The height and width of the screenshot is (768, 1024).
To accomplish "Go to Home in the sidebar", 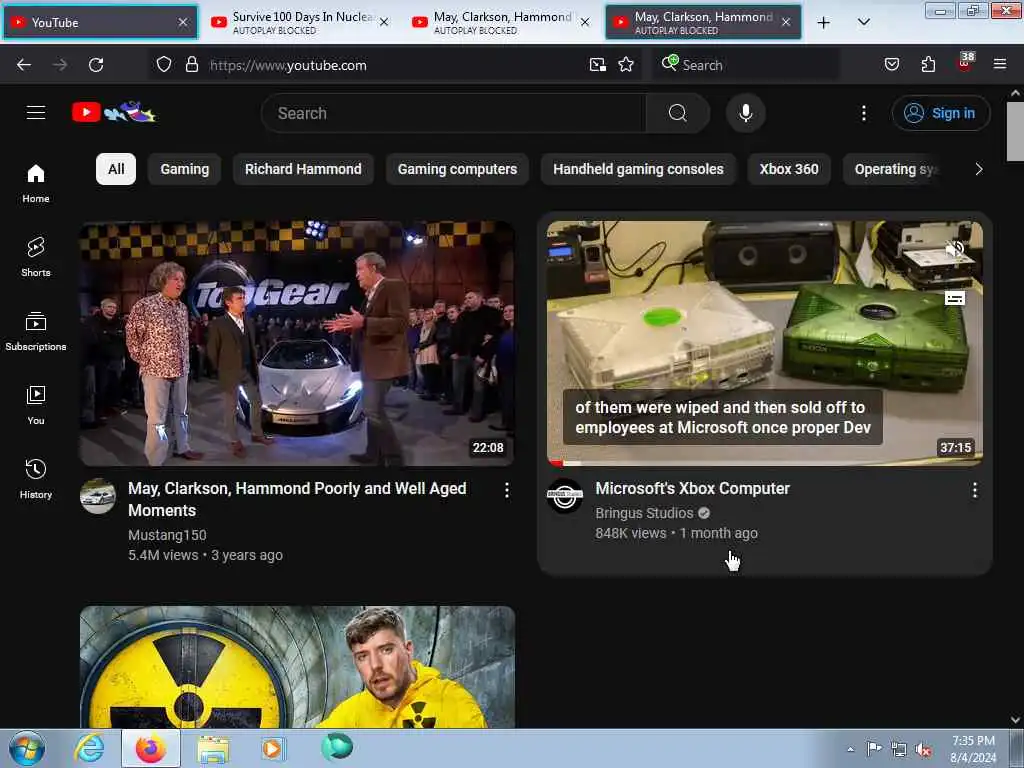I will click(36, 184).
